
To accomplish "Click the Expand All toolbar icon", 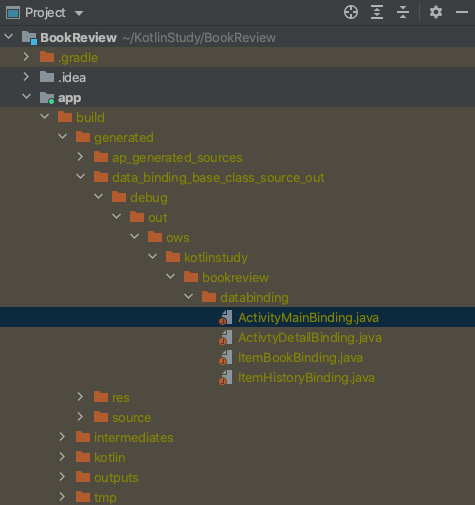I will pos(377,12).
